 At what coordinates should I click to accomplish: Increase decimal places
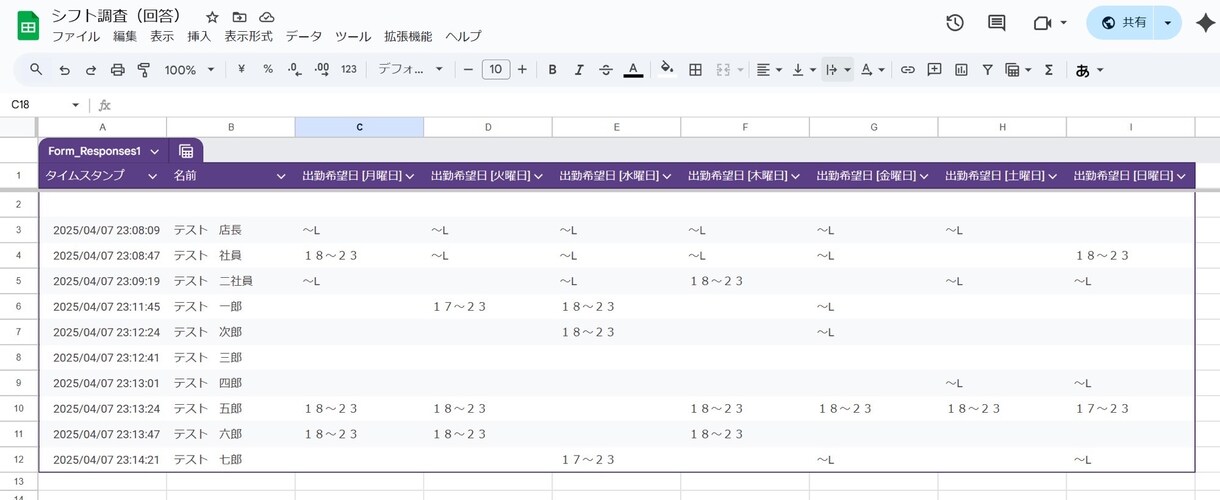[322, 70]
